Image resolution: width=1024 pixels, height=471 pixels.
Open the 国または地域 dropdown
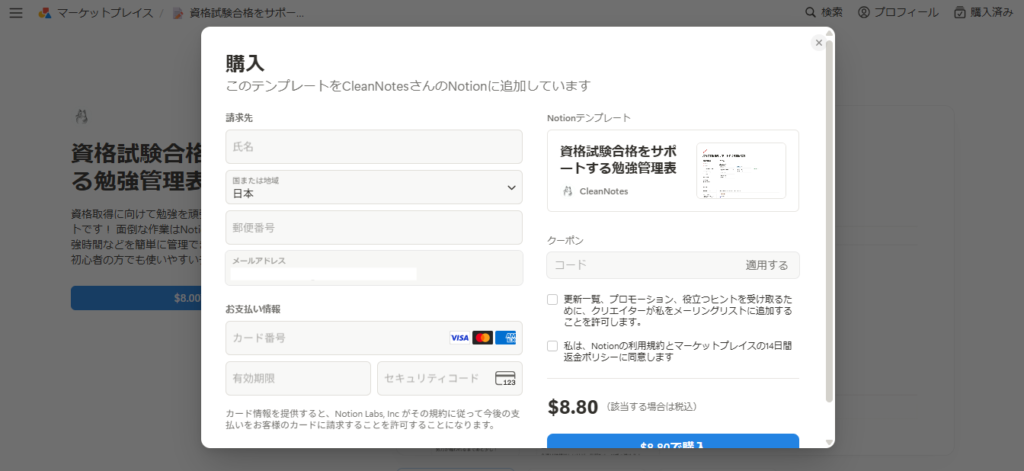[x=374, y=187]
